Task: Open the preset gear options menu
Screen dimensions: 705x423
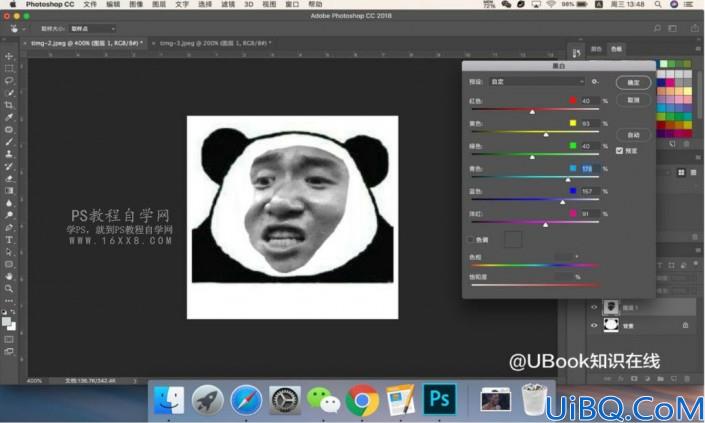Action: click(x=595, y=82)
